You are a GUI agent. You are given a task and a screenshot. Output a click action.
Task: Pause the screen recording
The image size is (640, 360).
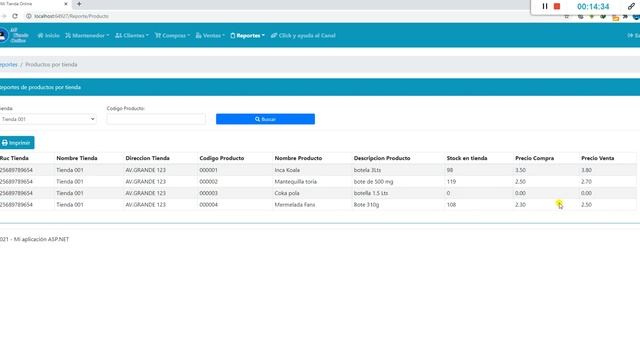(544, 7)
